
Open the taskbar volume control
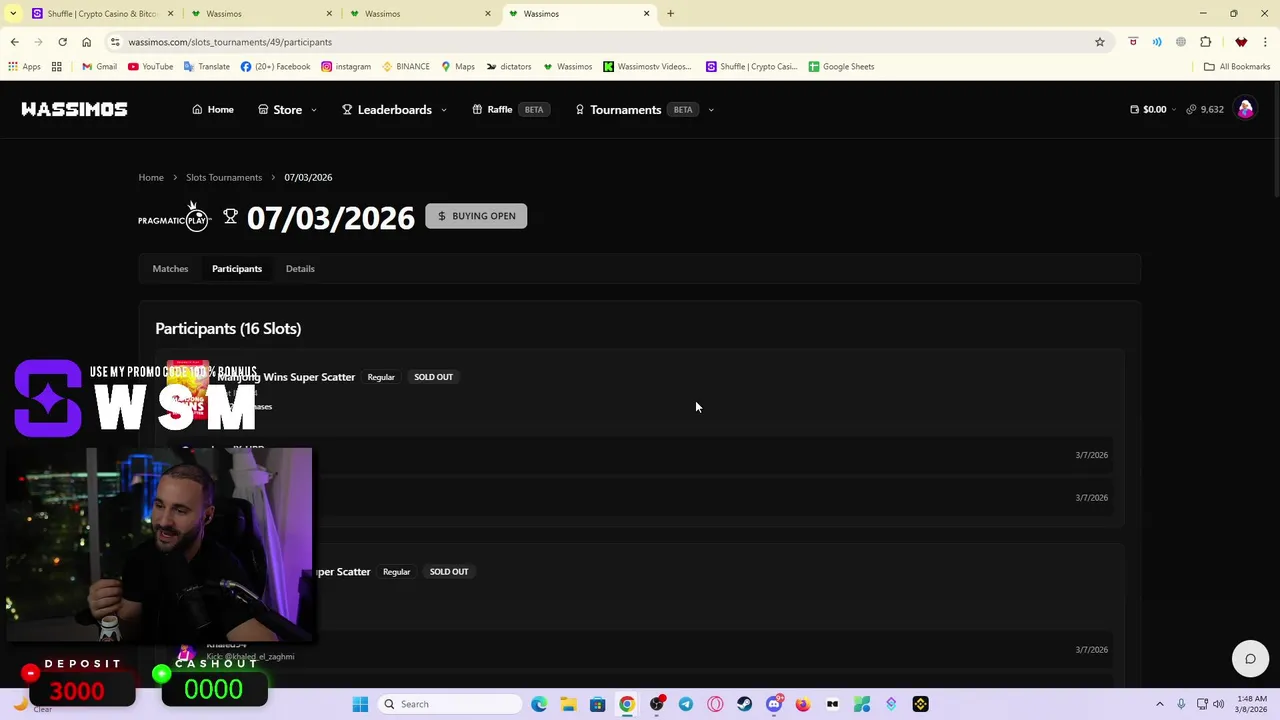(1218, 704)
